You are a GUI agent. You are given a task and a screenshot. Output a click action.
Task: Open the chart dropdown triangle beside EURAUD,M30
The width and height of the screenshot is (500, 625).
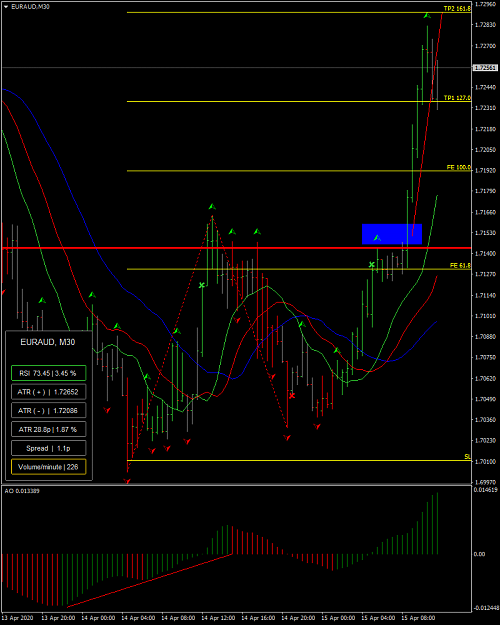6,7
